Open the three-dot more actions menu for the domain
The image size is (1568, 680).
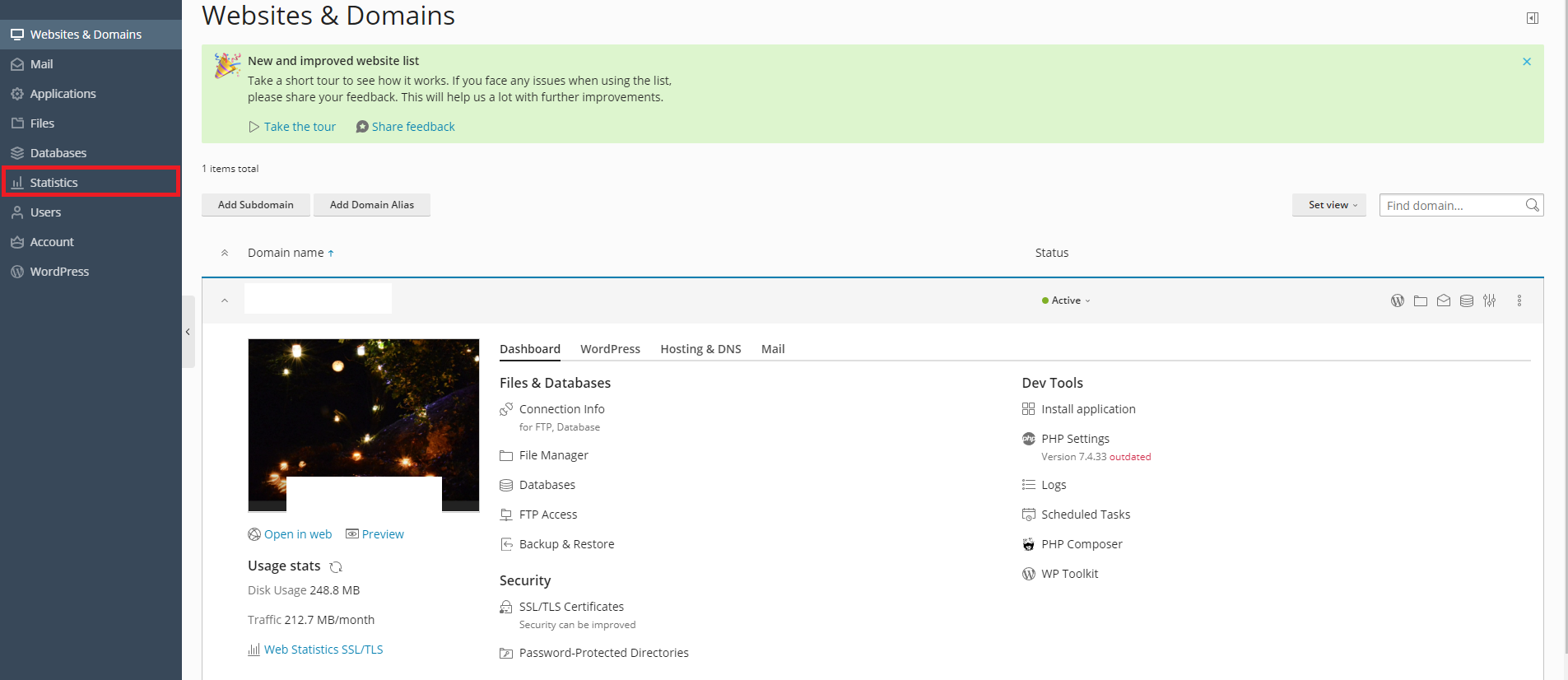tap(1519, 300)
